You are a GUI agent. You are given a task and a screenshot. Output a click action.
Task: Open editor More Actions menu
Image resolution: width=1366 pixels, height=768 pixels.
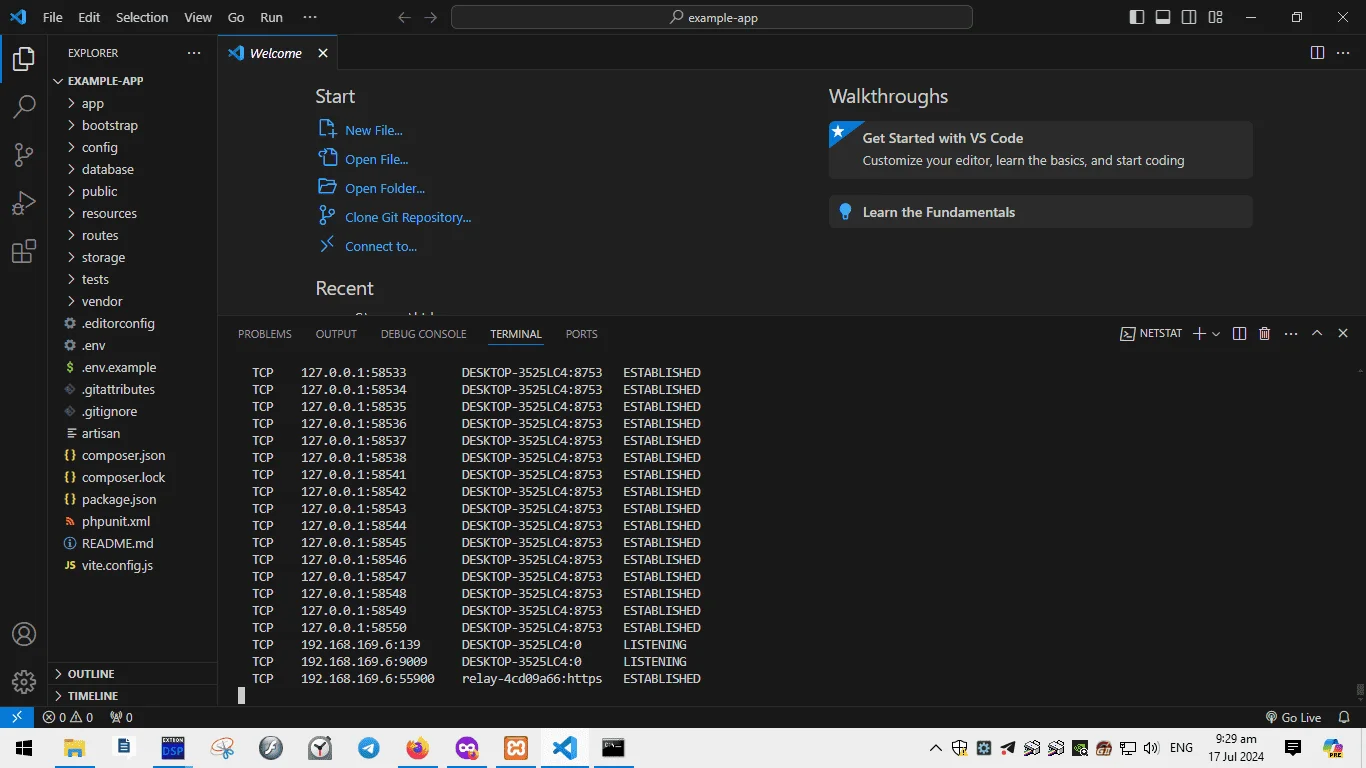(x=1343, y=53)
